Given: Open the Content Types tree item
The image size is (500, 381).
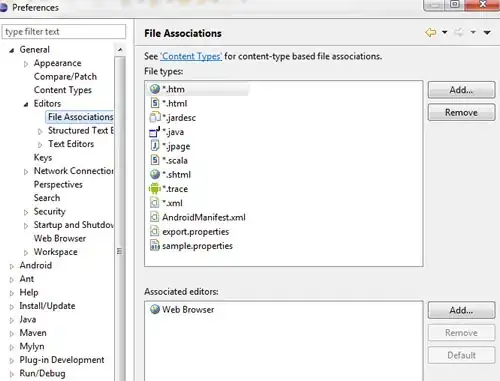Looking at the screenshot, I should coord(63,90).
